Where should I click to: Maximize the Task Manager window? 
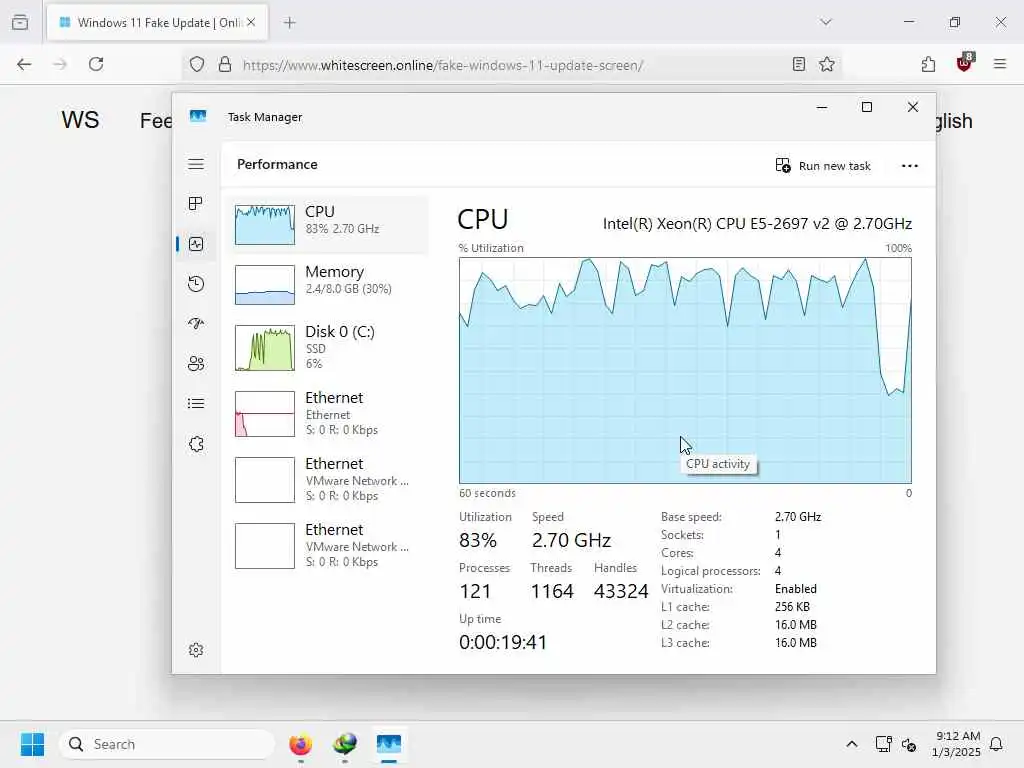click(x=867, y=107)
